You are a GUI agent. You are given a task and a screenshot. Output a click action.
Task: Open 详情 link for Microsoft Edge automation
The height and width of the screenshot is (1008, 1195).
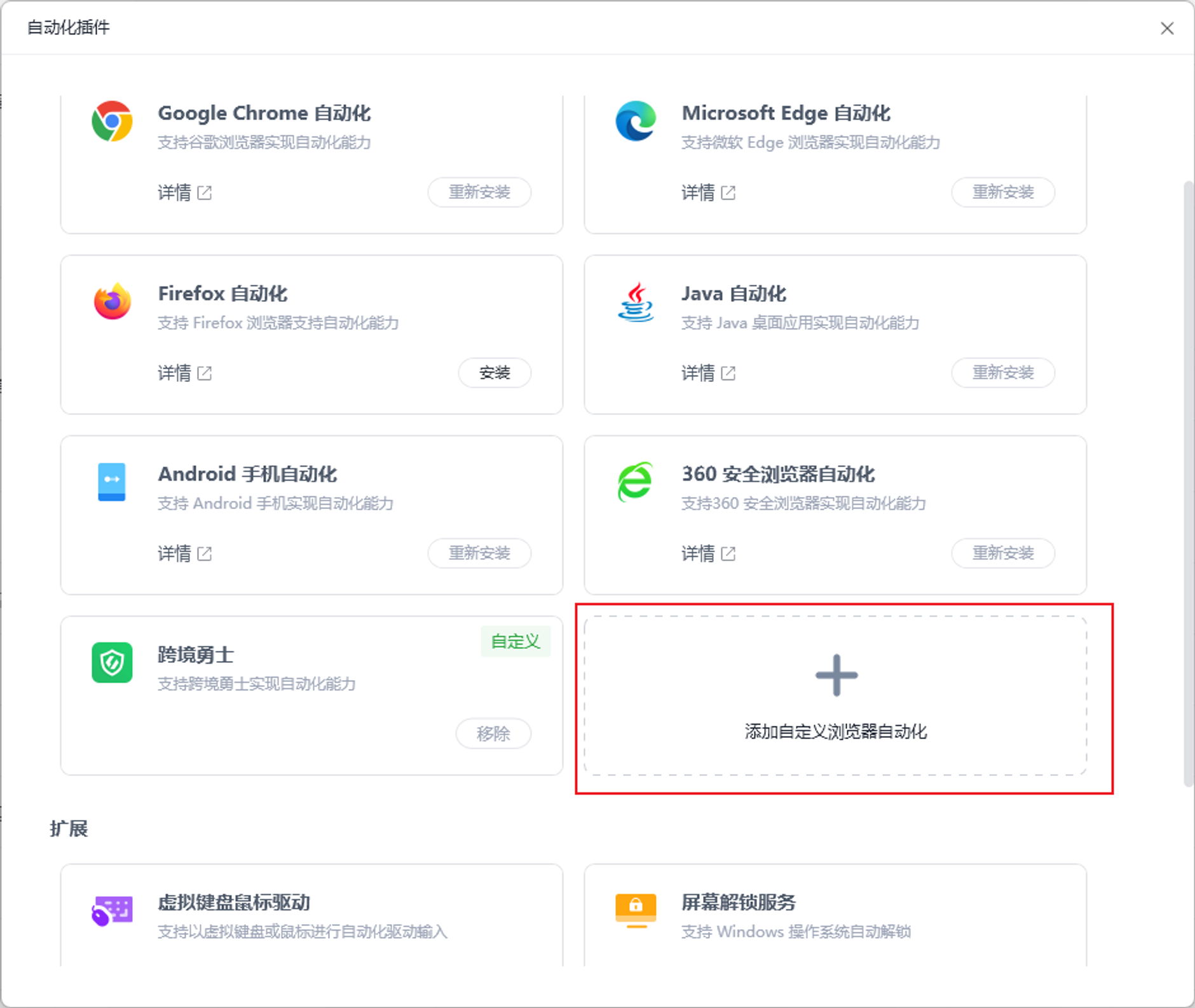pyautogui.click(x=698, y=193)
